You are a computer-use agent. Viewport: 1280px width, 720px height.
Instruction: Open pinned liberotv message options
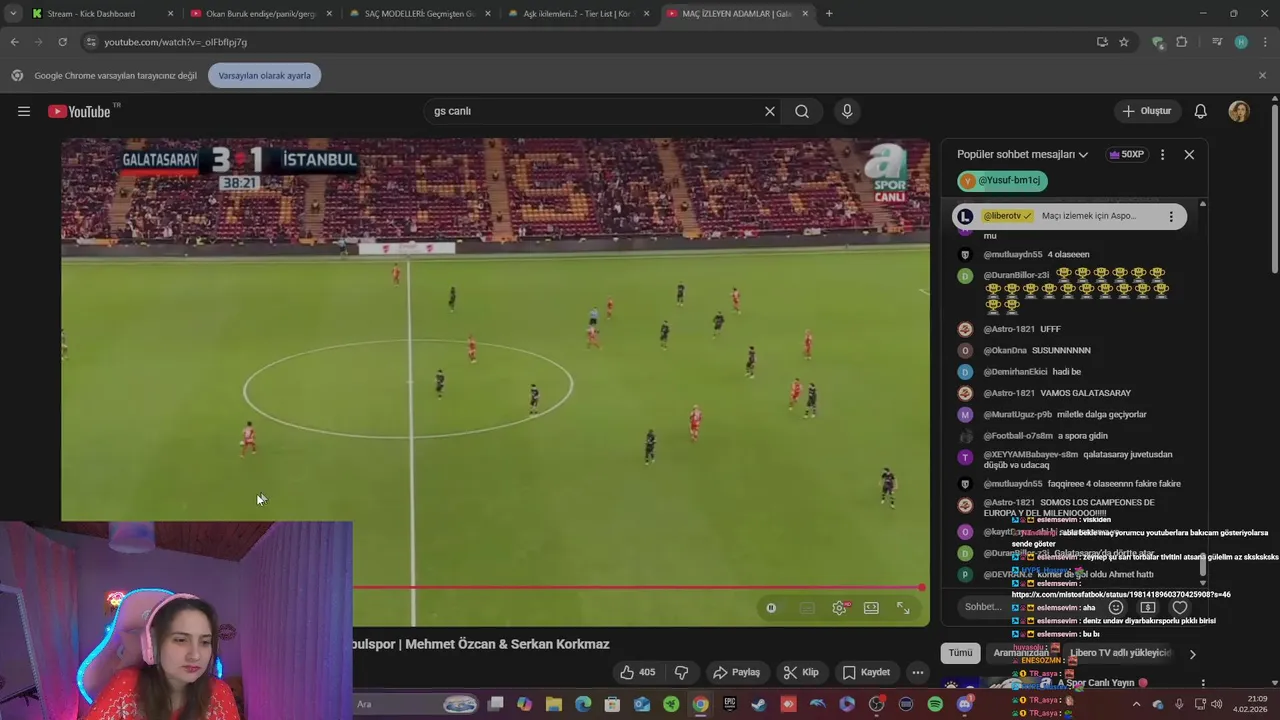click(x=1171, y=216)
